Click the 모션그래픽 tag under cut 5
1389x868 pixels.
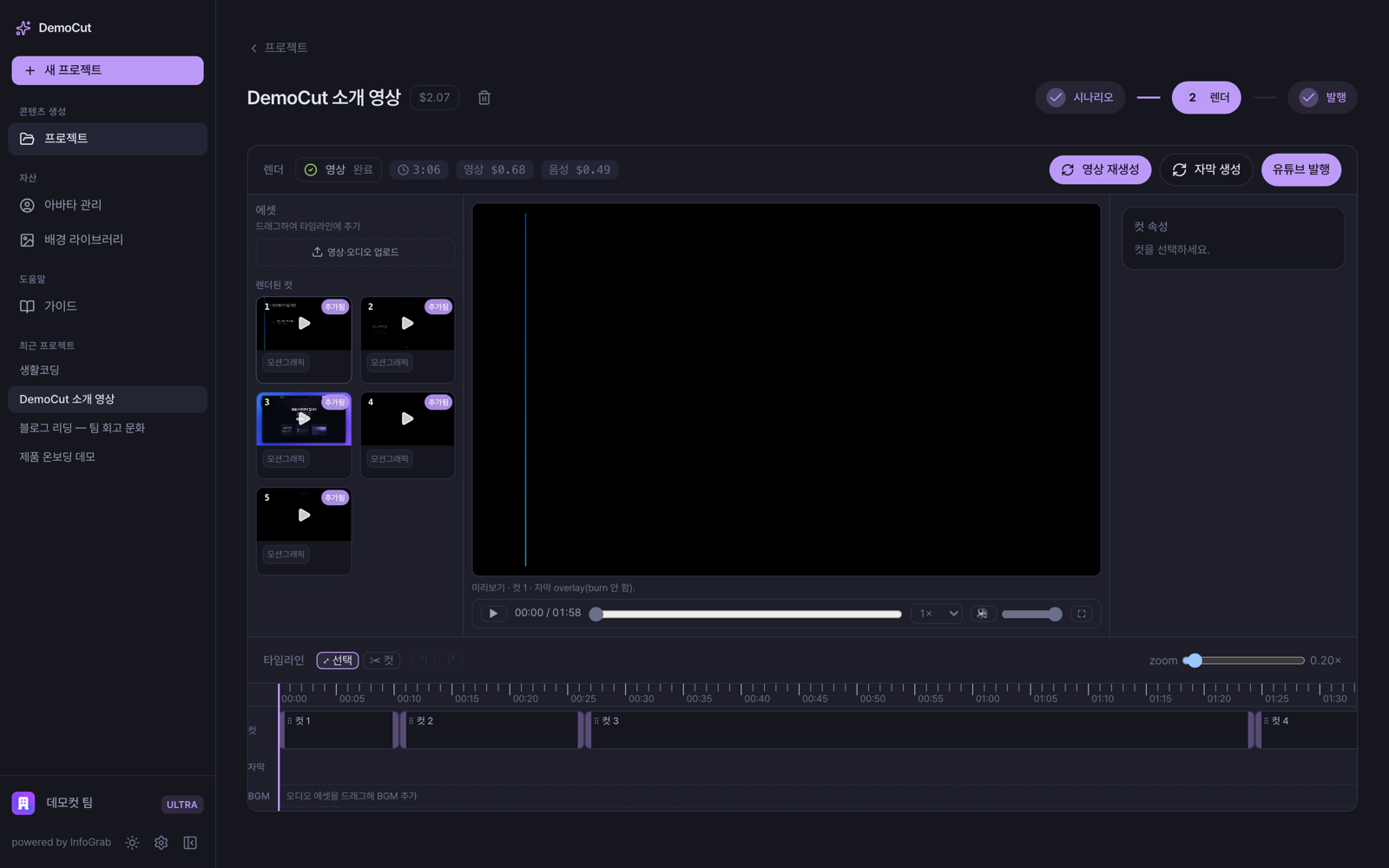coord(286,555)
